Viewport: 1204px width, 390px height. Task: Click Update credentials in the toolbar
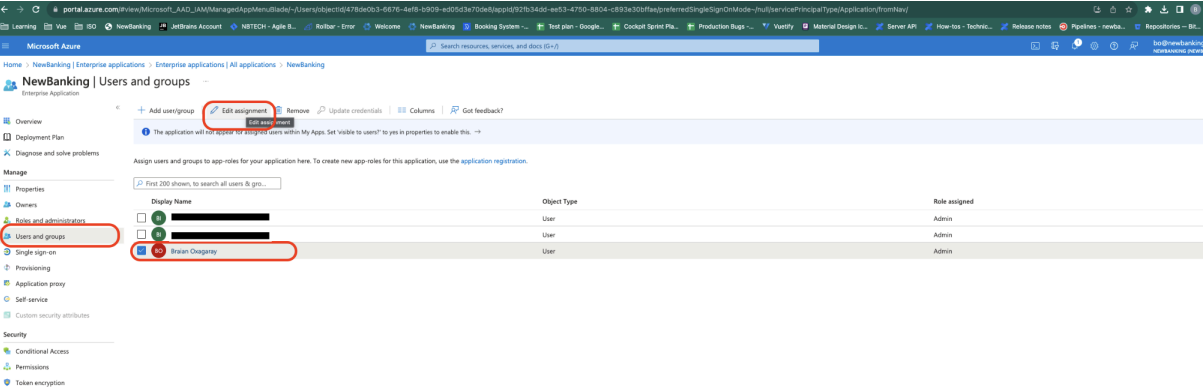click(350, 110)
